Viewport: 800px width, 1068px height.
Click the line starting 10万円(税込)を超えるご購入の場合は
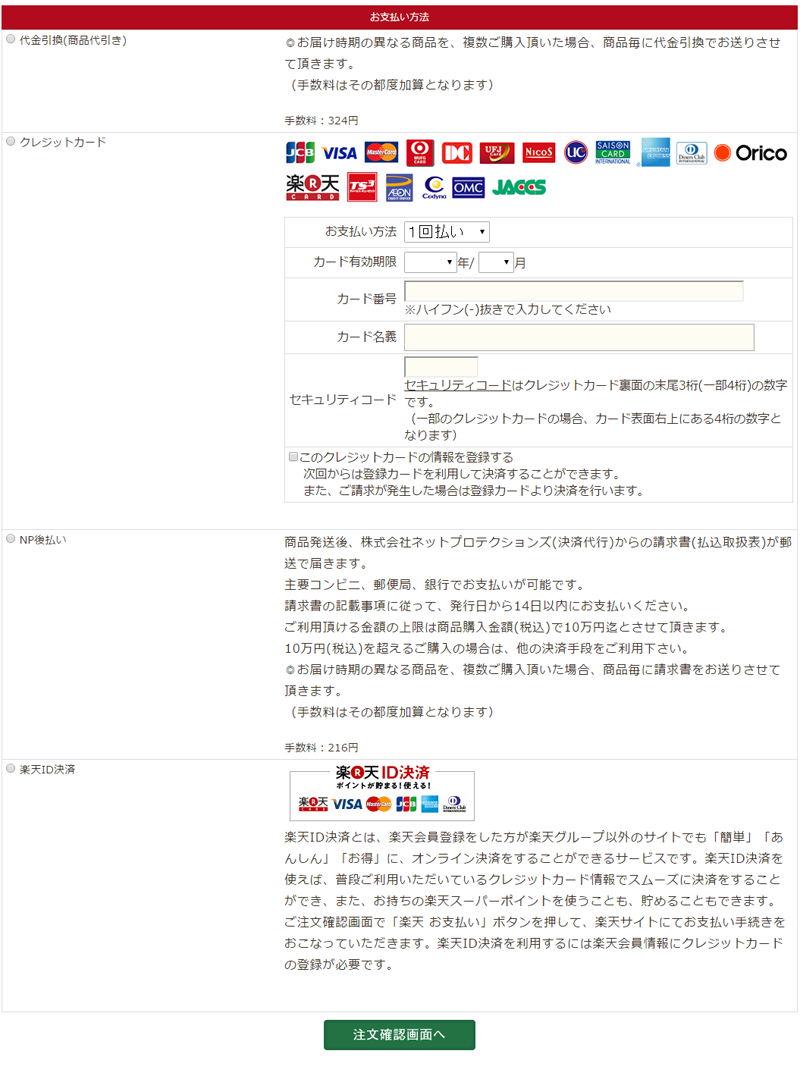(489, 648)
